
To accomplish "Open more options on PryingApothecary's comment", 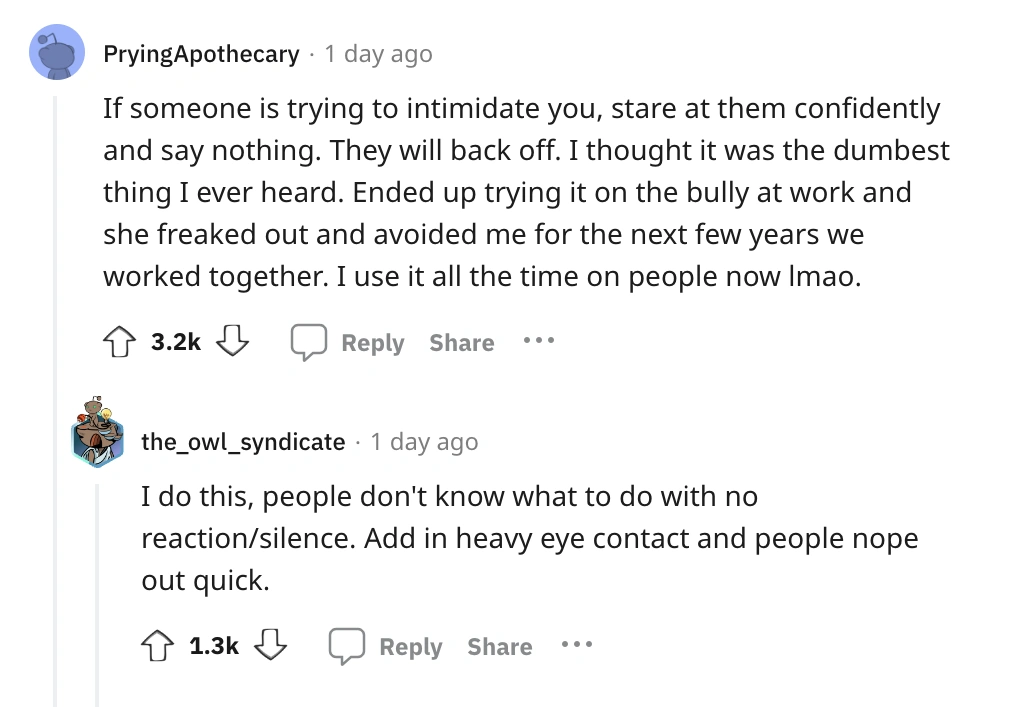I will click(x=538, y=342).
